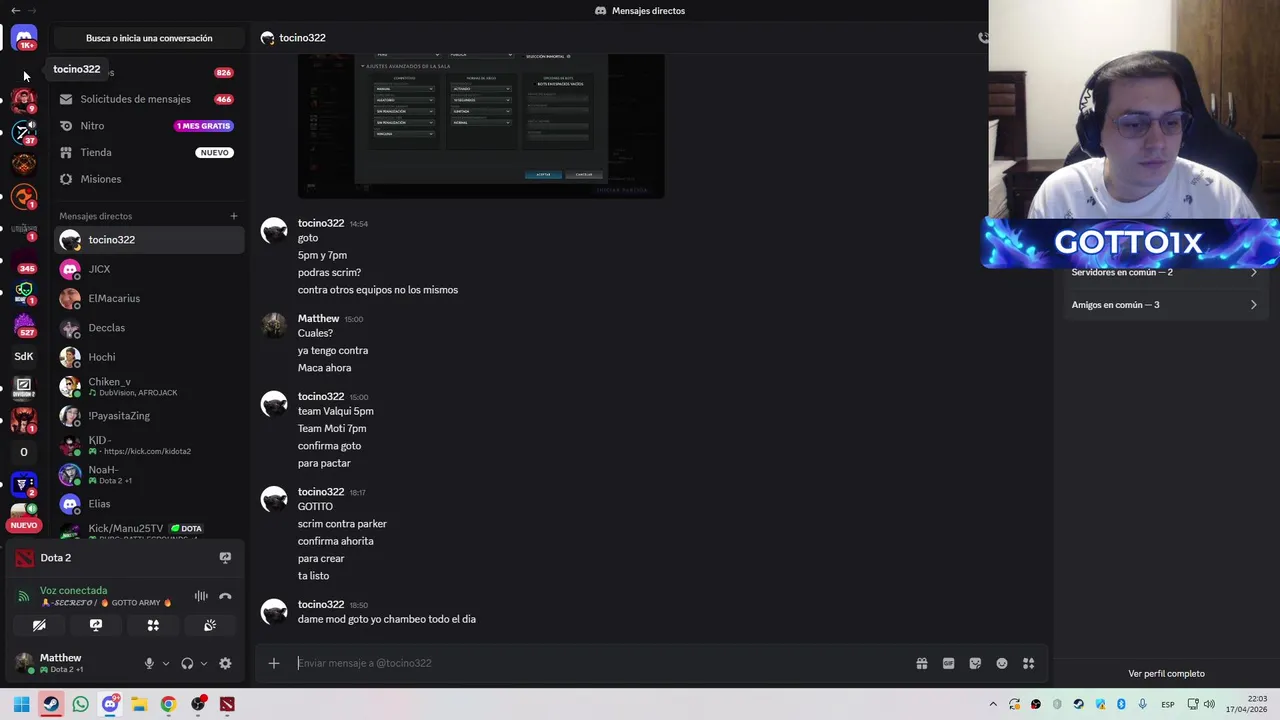This screenshot has height=720, width=1280.
Task: Stream Dota 2 via screen icon
Action: pos(225,558)
